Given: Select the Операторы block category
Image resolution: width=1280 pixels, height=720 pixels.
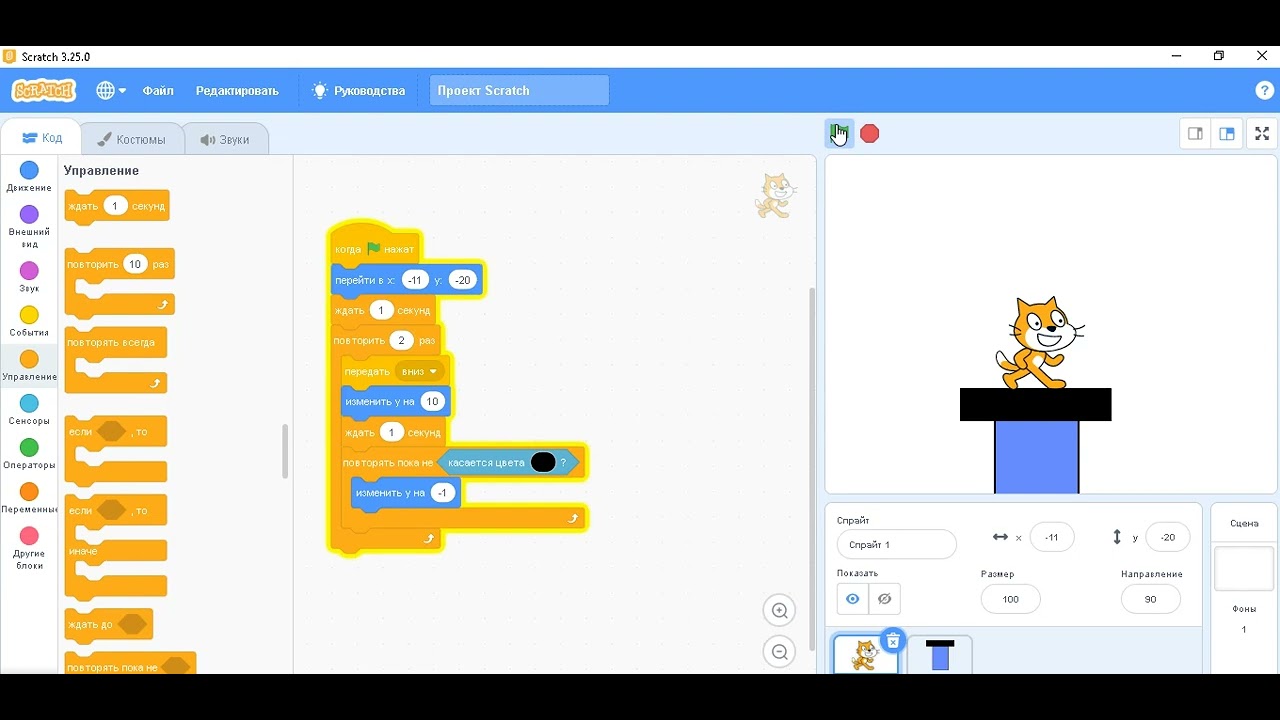Looking at the screenshot, I should point(29,454).
